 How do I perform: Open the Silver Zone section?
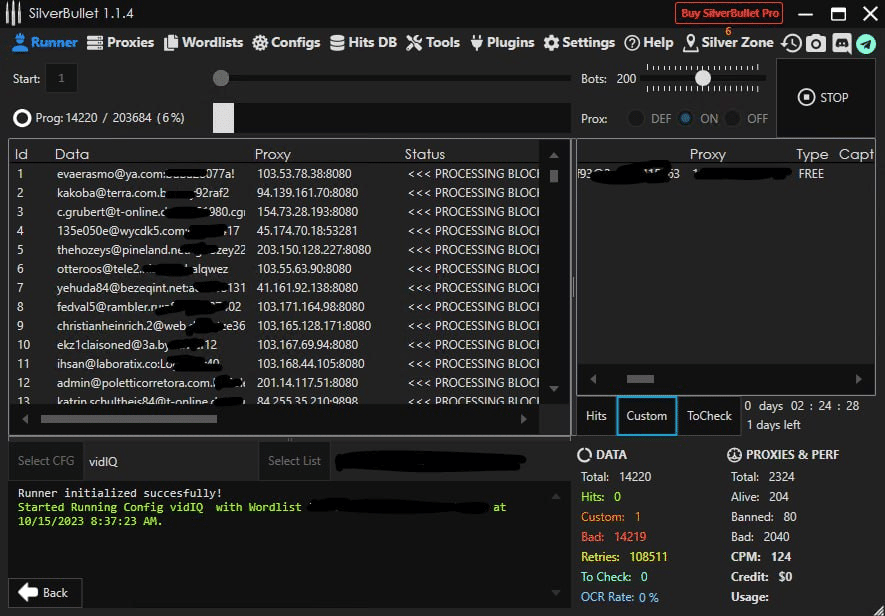point(728,43)
